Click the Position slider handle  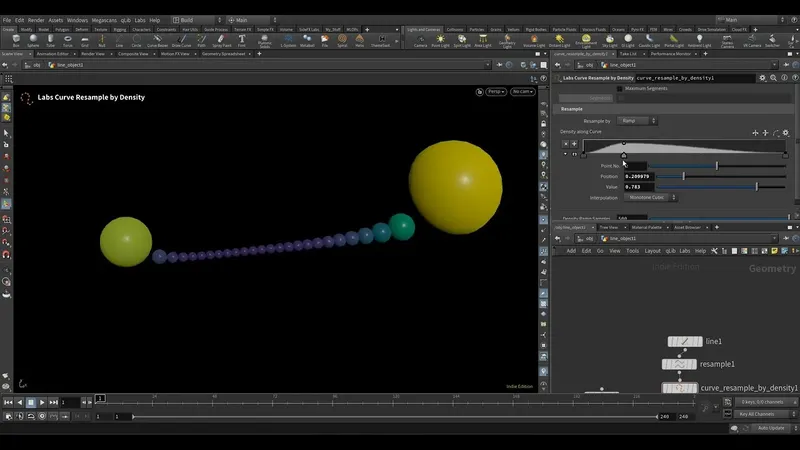(x=684, y=176)
